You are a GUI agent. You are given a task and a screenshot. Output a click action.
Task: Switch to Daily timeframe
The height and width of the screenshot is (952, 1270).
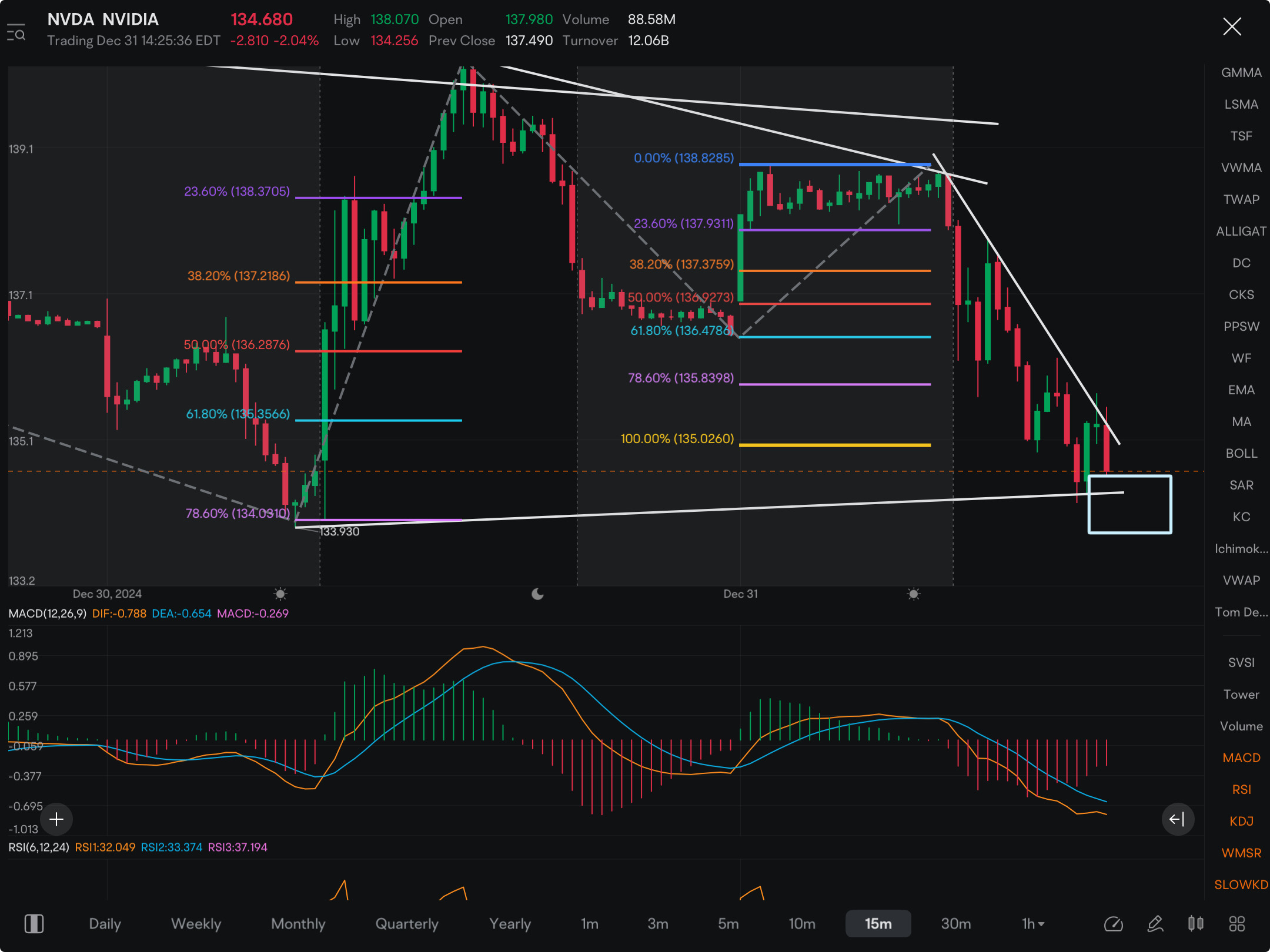click(105, 924)
